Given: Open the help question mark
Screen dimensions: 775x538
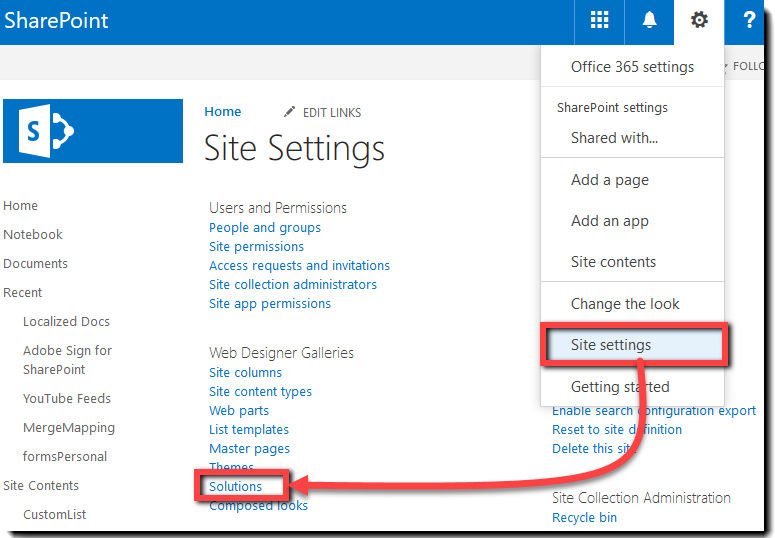Looking at the screenshot, I should [x=749, y=20].
